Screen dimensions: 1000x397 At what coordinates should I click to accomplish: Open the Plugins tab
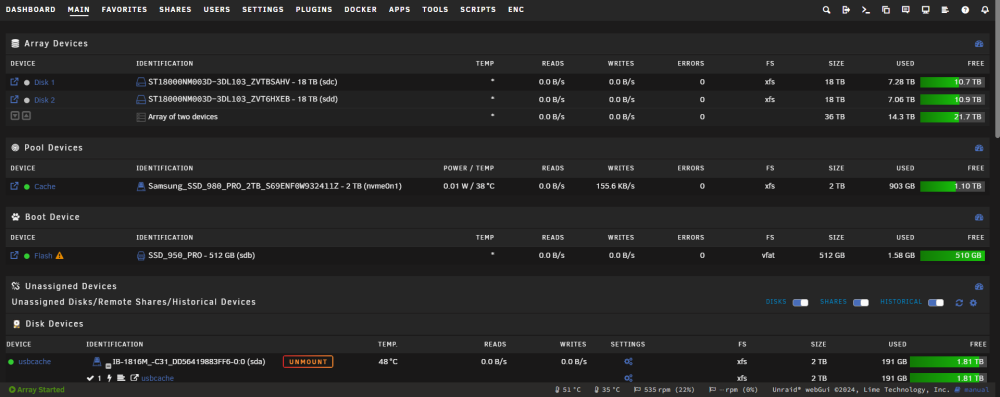click(x=314, y=10)
